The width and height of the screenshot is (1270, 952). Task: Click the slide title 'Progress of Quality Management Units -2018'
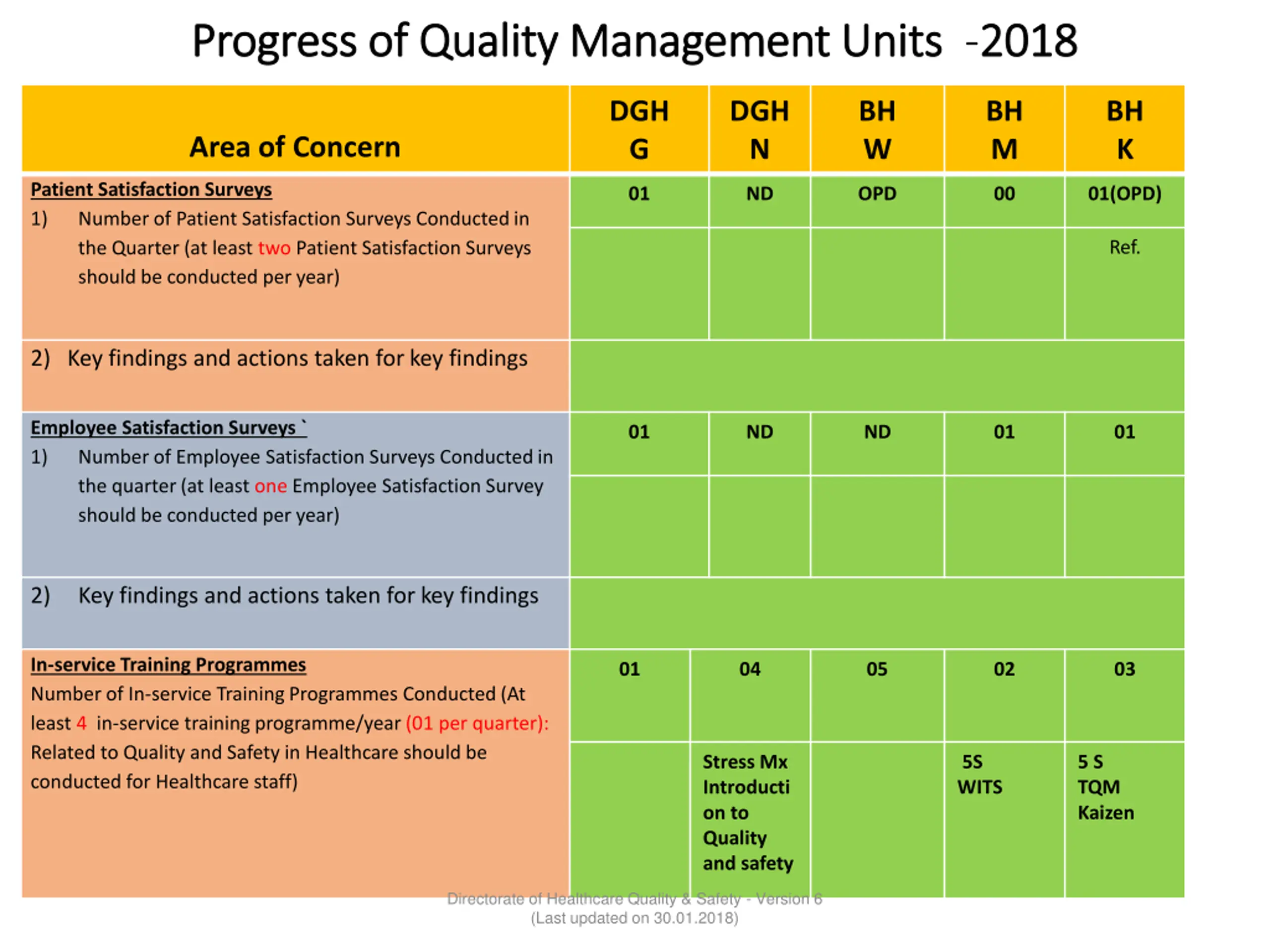point(635,41)
